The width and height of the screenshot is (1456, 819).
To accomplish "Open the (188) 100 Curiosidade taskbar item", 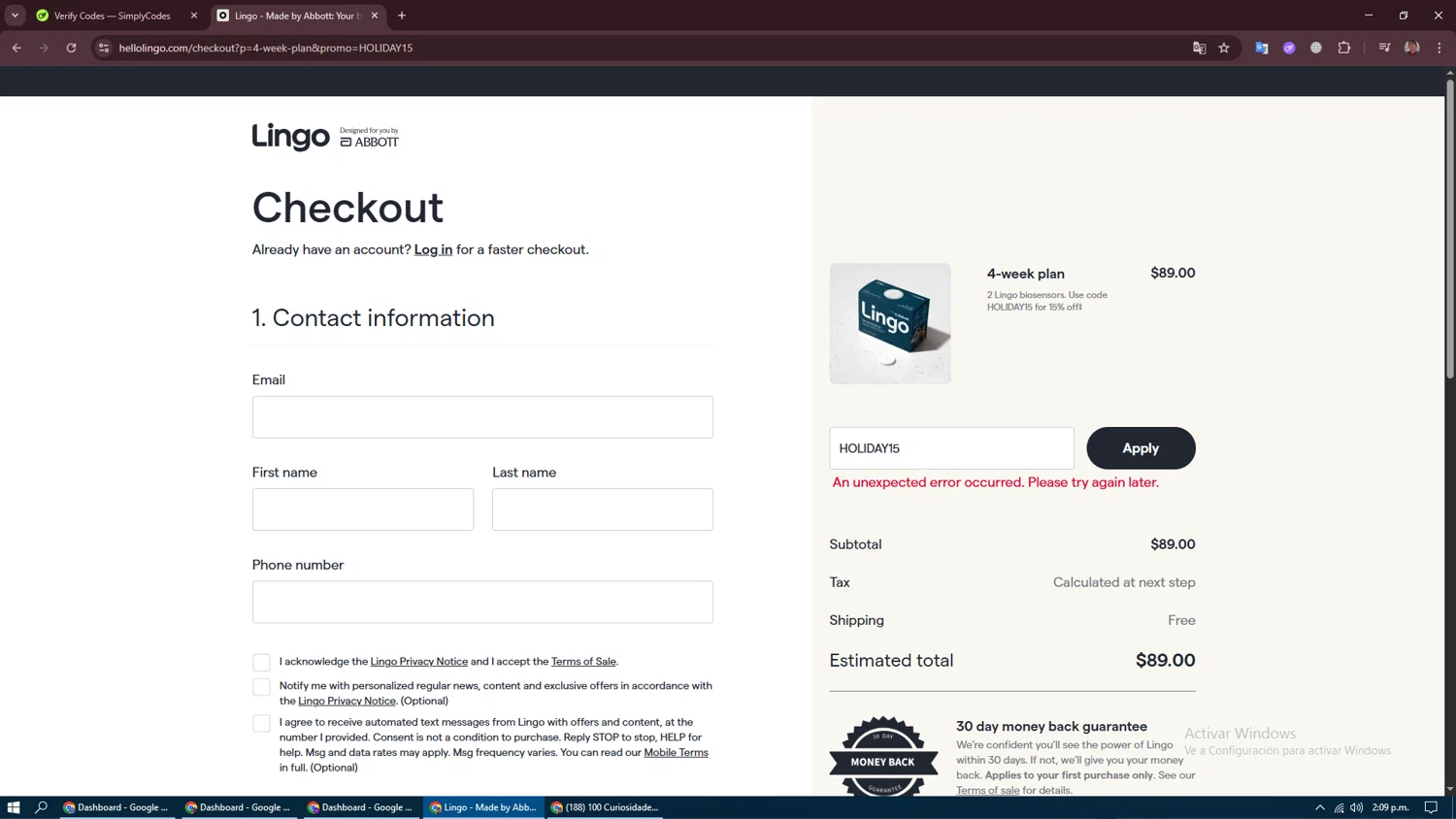I will pos(605,807).
